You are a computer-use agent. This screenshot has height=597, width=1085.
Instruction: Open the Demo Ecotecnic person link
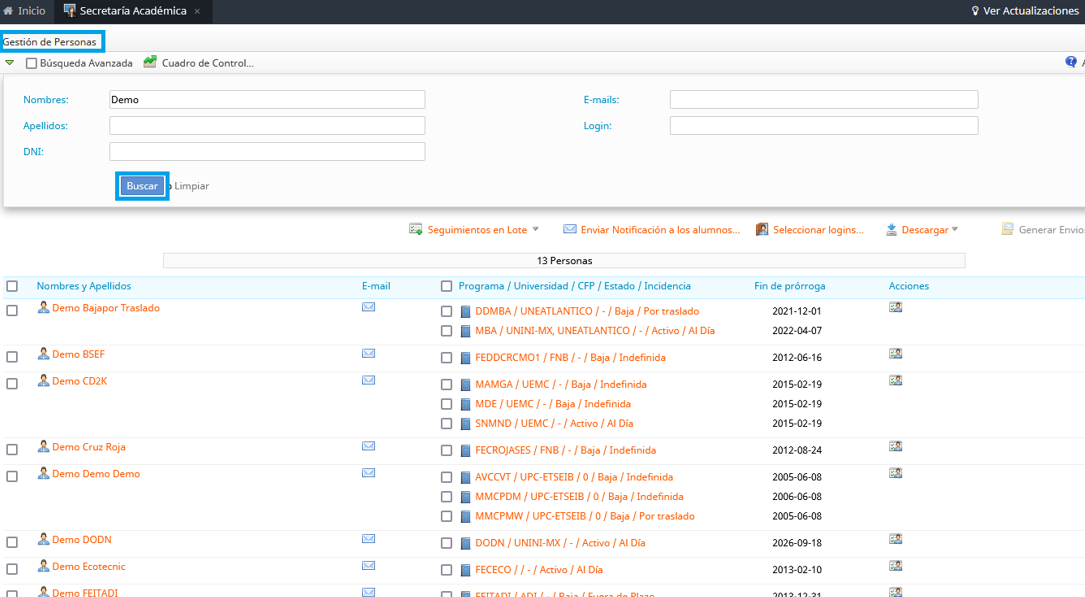pos(88,567)
